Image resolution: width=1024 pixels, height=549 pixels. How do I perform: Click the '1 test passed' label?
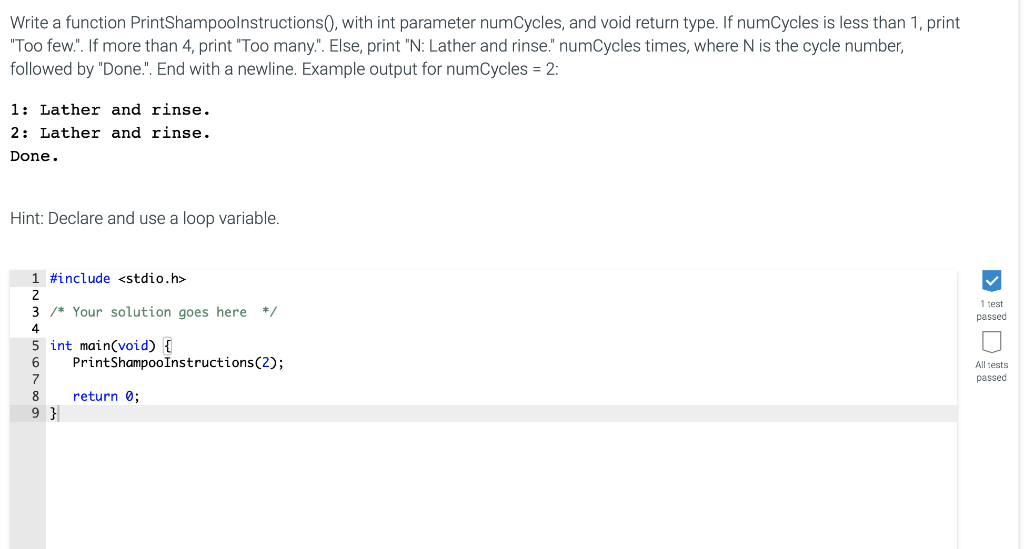point(991,310)
